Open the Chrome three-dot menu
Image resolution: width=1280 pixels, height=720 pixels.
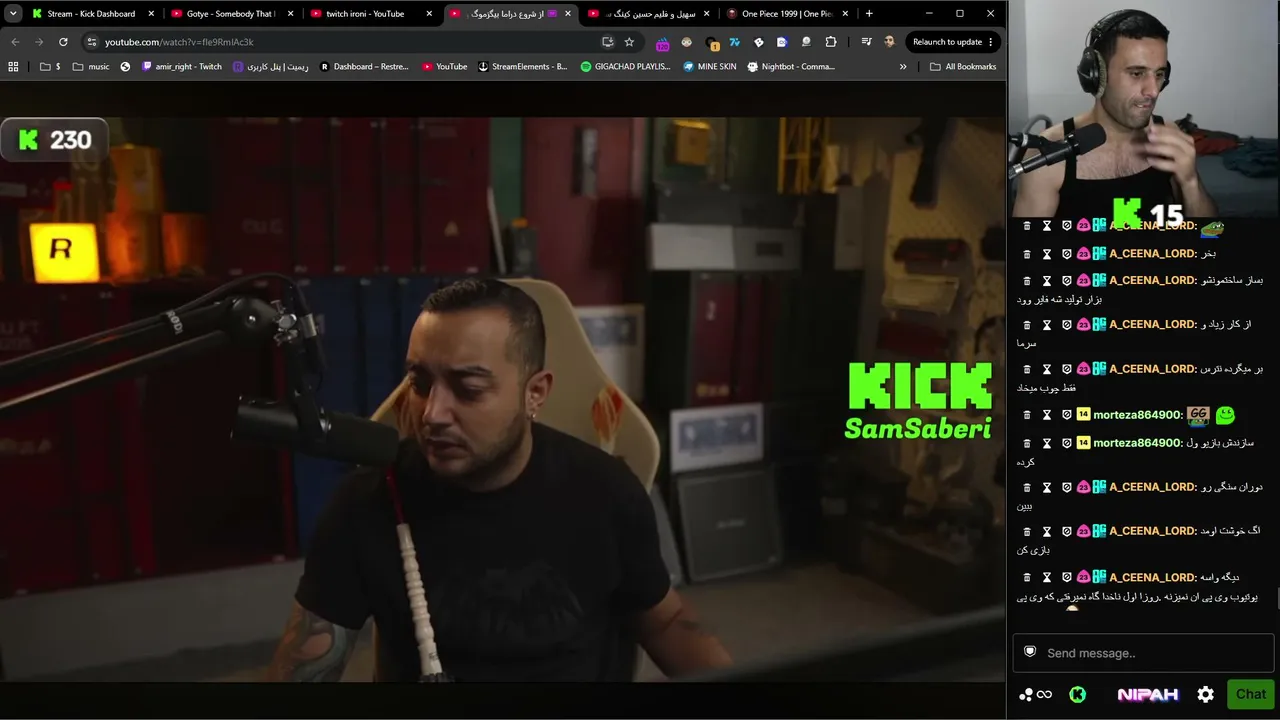991,42
